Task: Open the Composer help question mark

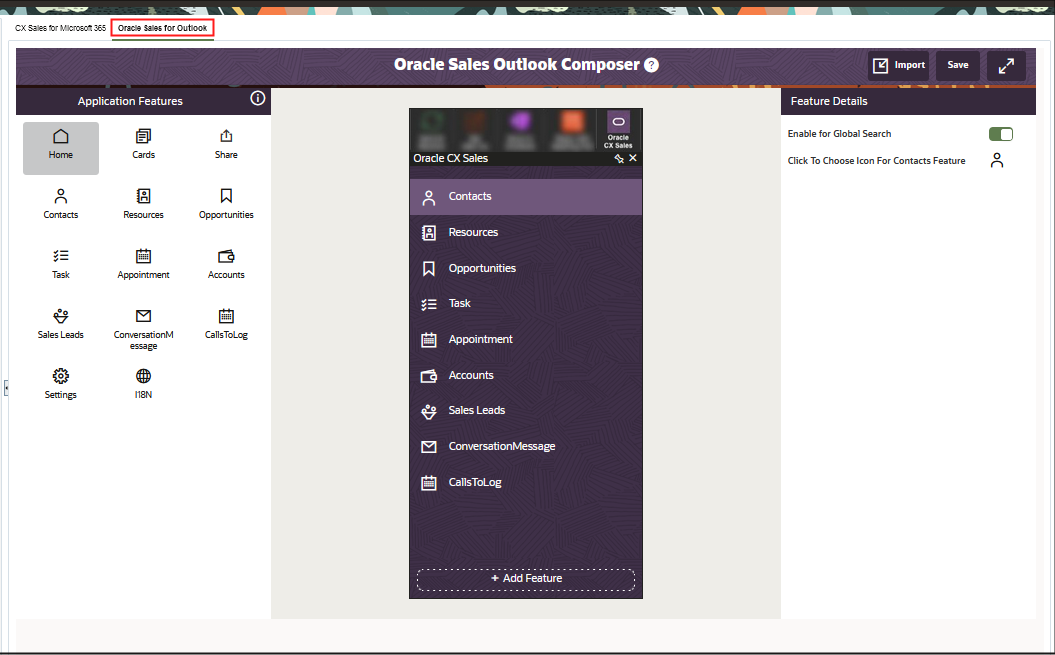Action: 651,65
